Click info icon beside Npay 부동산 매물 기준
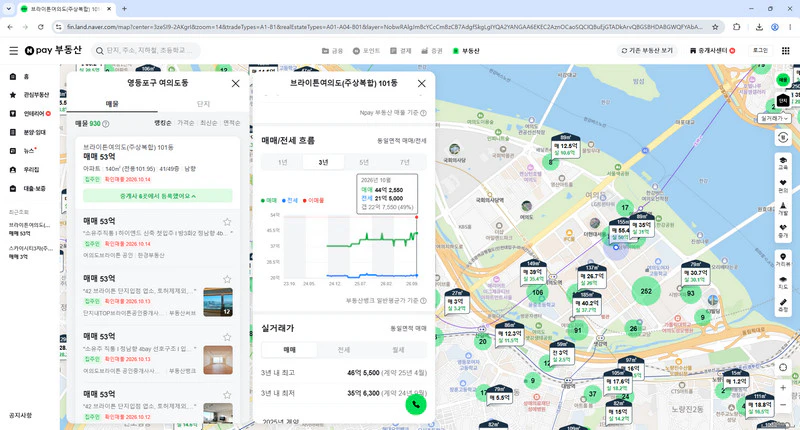This screenshot has height=430, width=800. click(423, 113)
